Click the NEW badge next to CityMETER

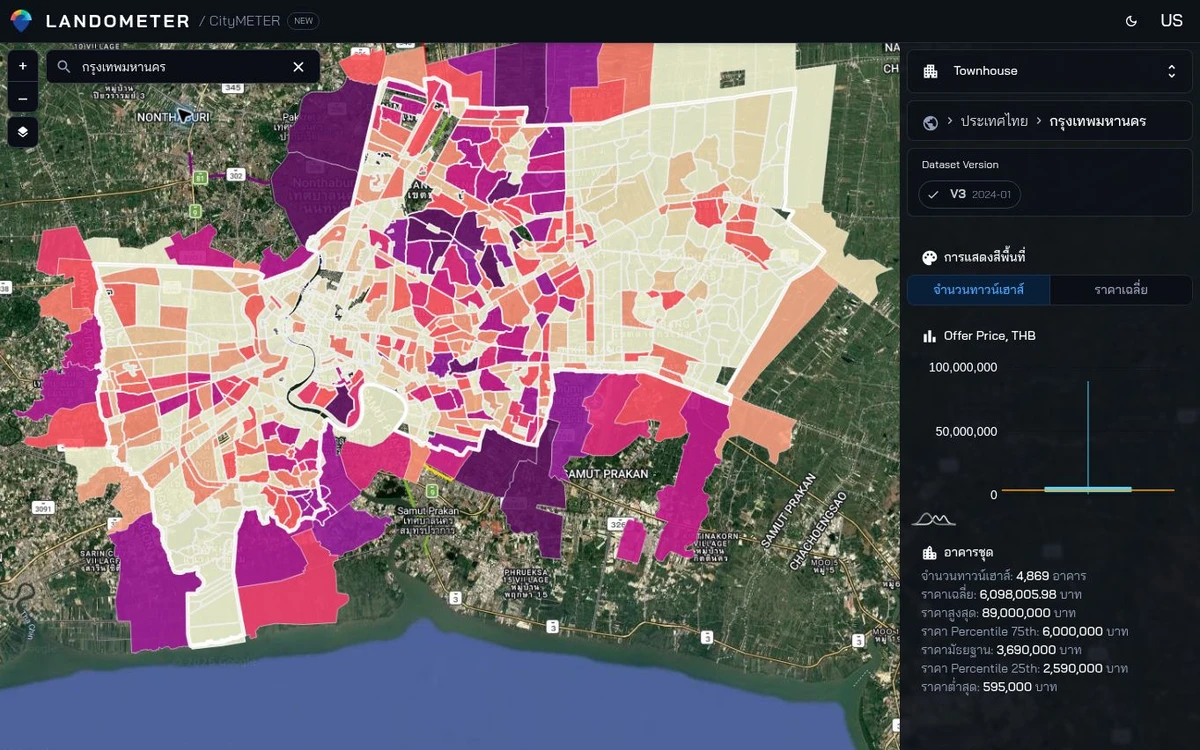coord(303,21)
